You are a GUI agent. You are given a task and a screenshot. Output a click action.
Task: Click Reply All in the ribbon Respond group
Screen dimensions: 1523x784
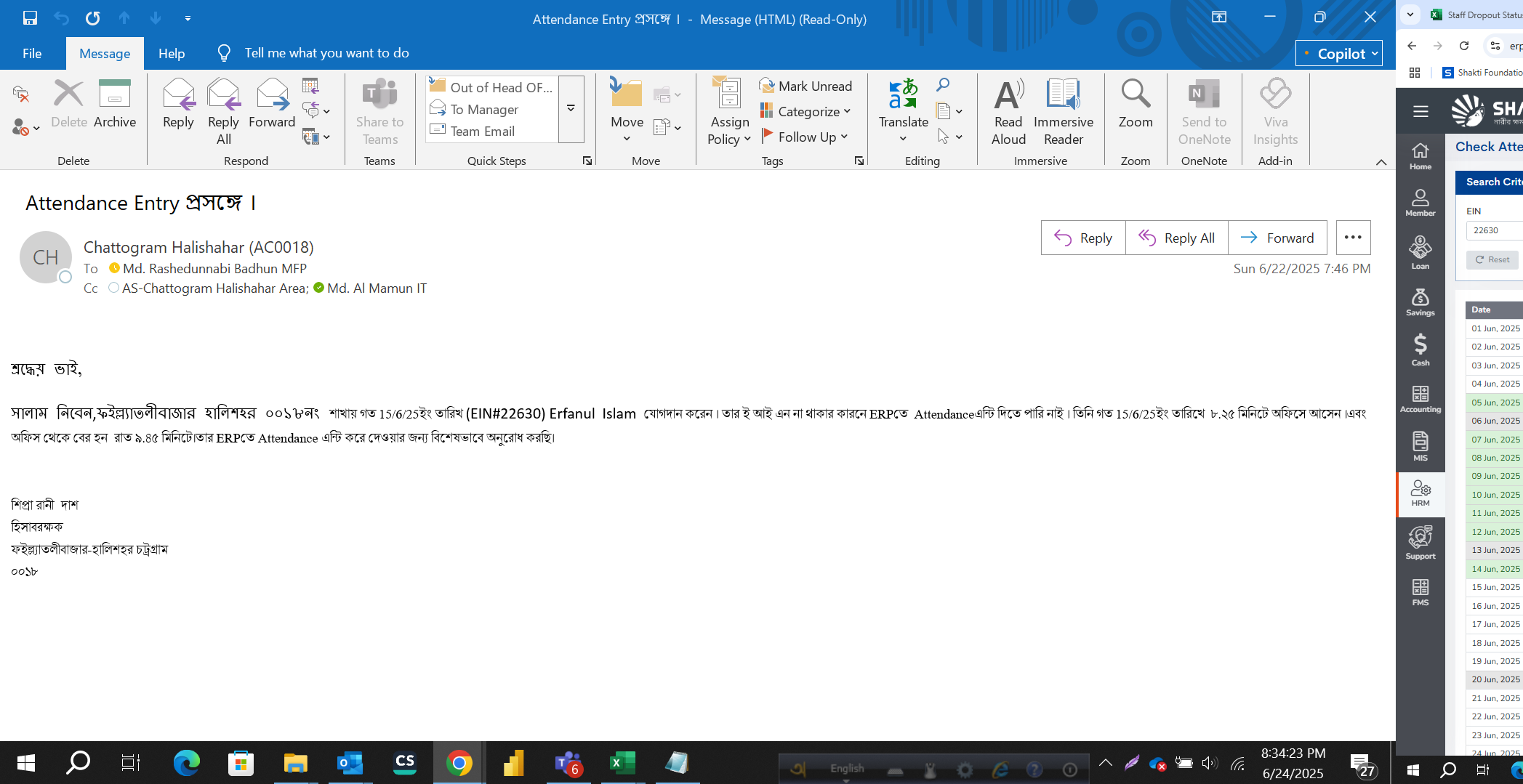point(223,113)
